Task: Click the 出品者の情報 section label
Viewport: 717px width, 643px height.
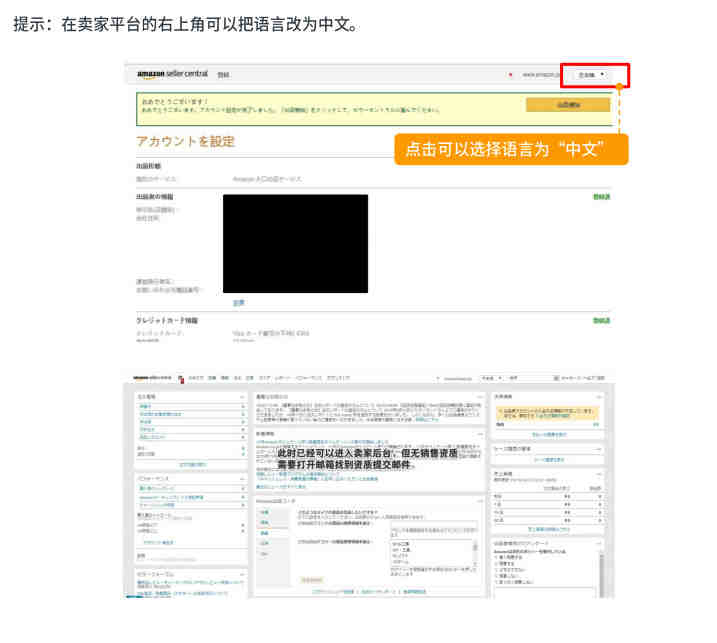Action: click(155, 197)
